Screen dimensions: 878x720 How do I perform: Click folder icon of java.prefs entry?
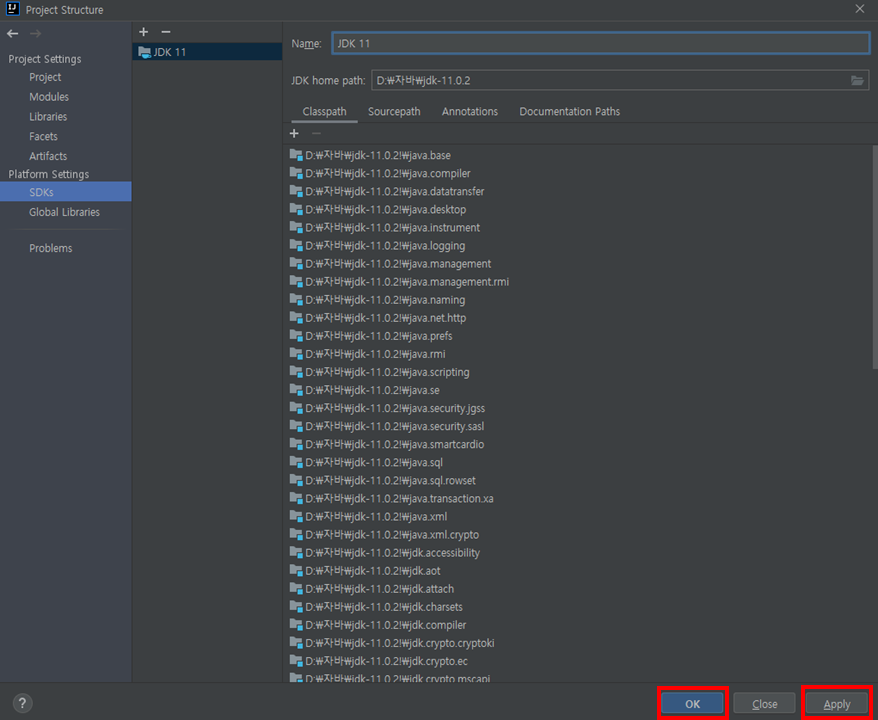(296, 336)
